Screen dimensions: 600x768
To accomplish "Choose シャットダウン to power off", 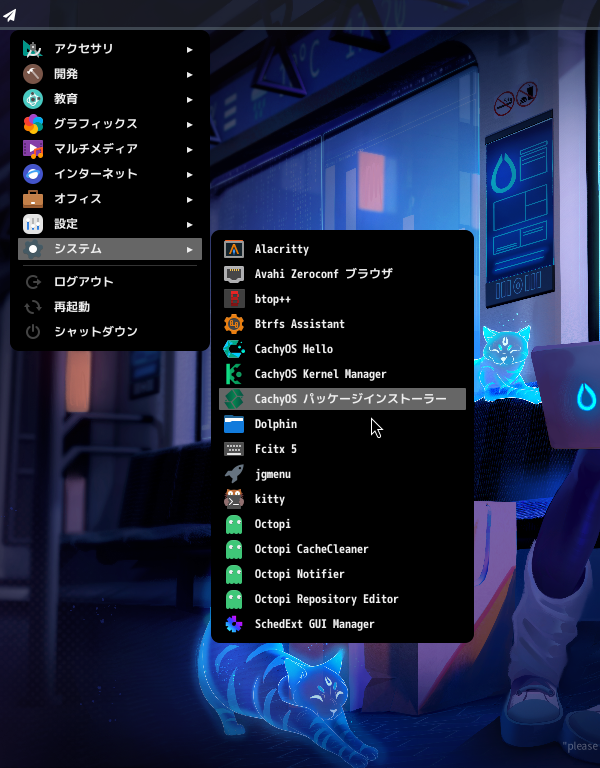I will 110,332.
